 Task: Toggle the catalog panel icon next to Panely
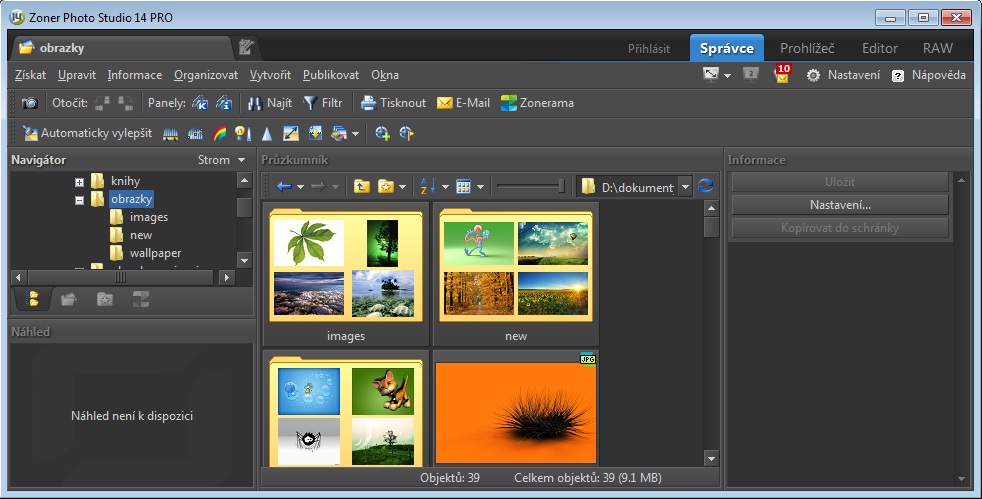(x=200, y=103)
